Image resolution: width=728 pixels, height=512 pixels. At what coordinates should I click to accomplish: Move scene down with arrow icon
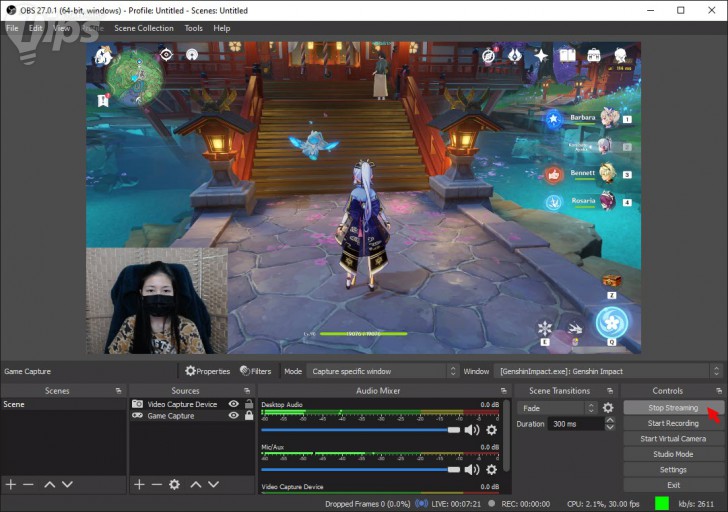[67, 485]
